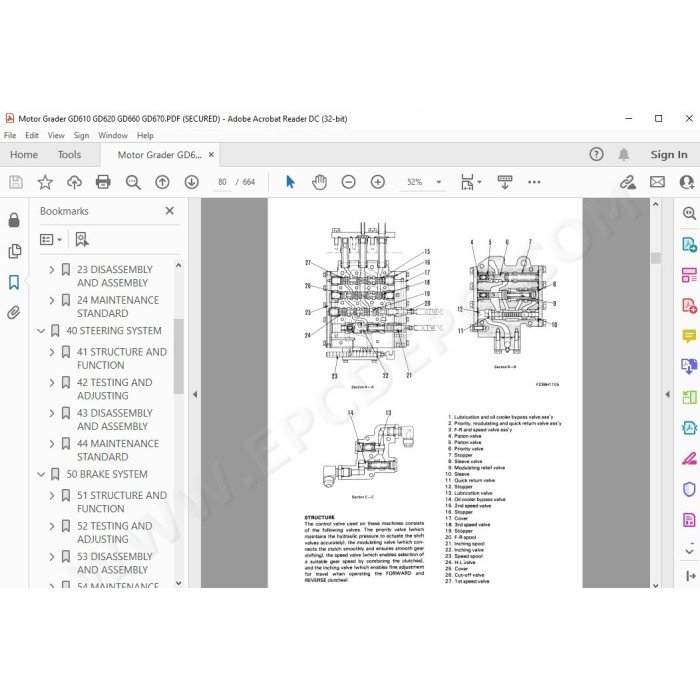Image resolution: width=700 pixels, height=700 pixels.
Task: Open the View menu
Action: point(56,135)
